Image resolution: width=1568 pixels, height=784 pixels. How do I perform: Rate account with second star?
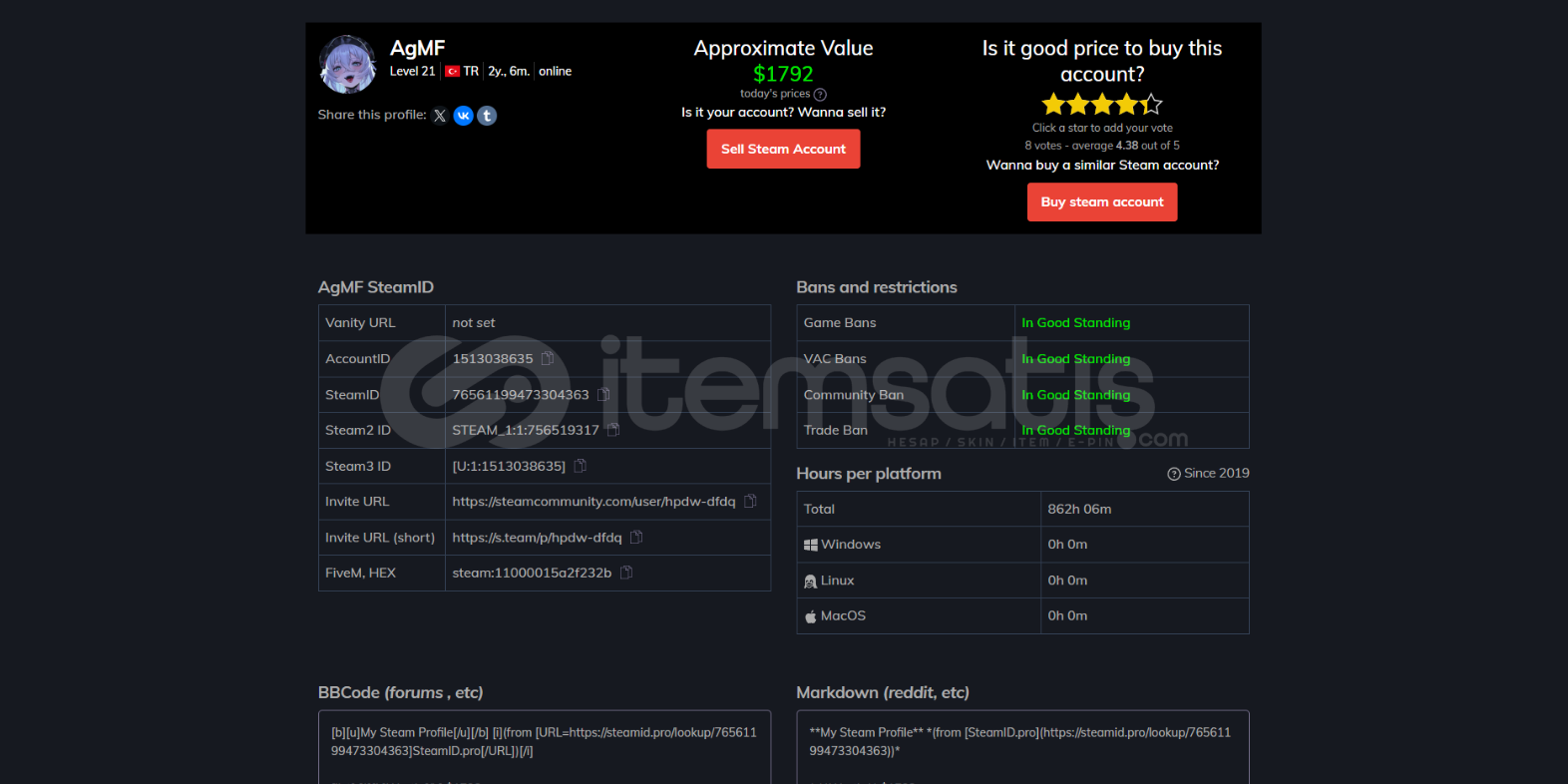1078,104
